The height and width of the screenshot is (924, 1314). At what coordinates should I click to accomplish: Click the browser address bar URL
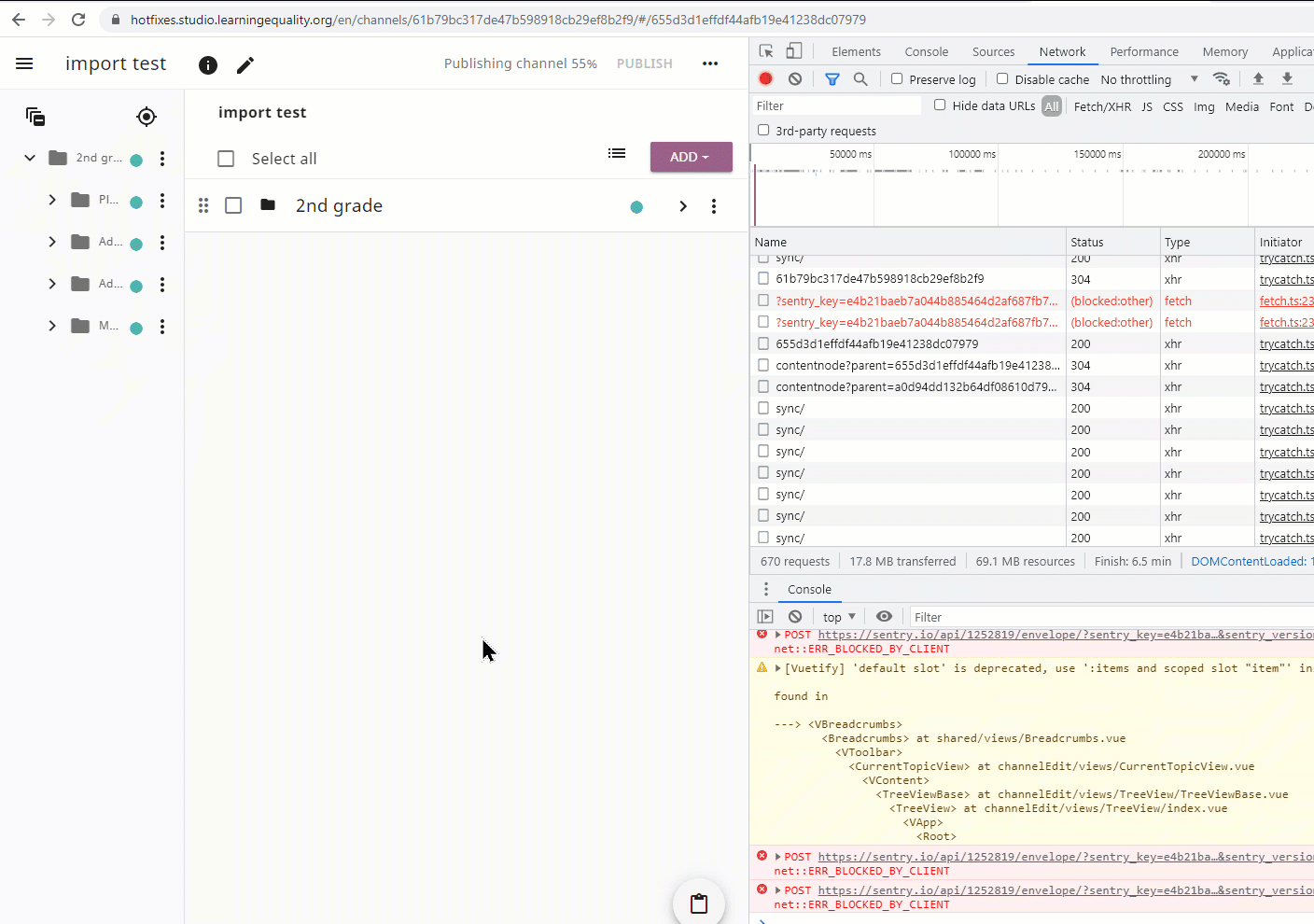(498, 20)
